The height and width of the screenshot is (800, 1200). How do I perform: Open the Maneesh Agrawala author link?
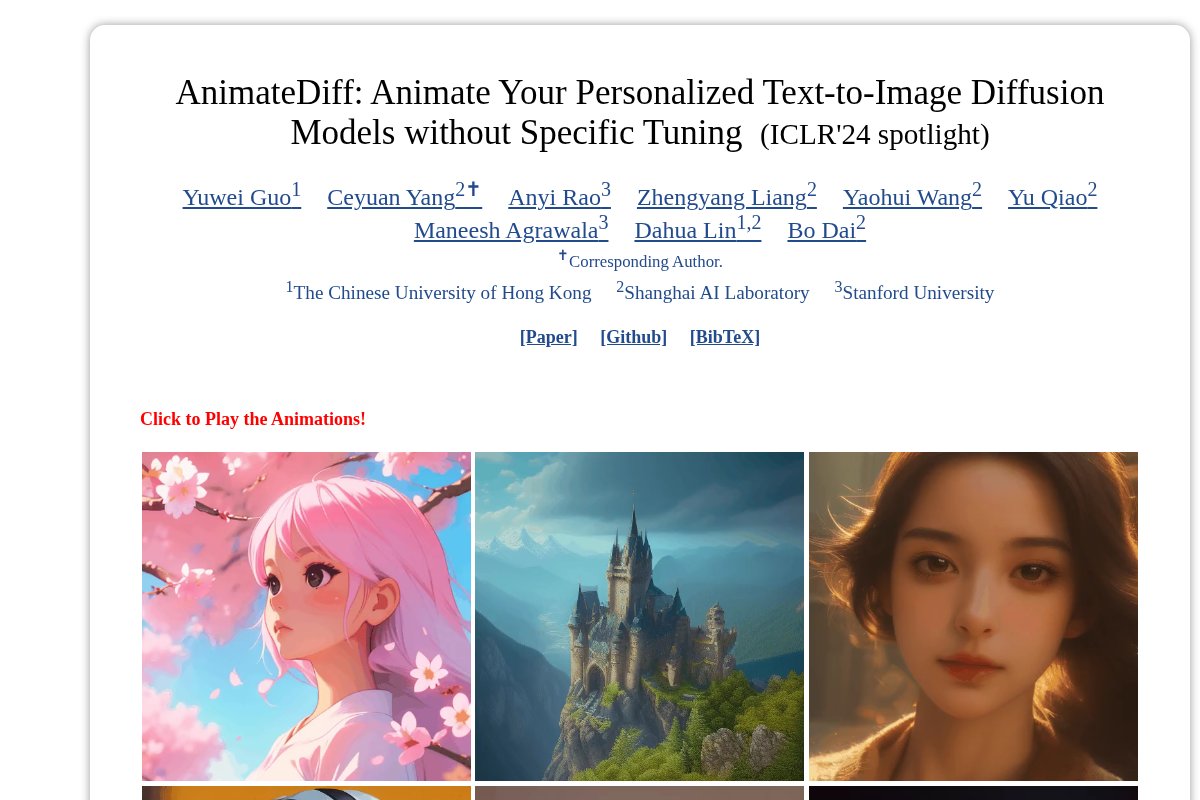(x=511, y=229)
